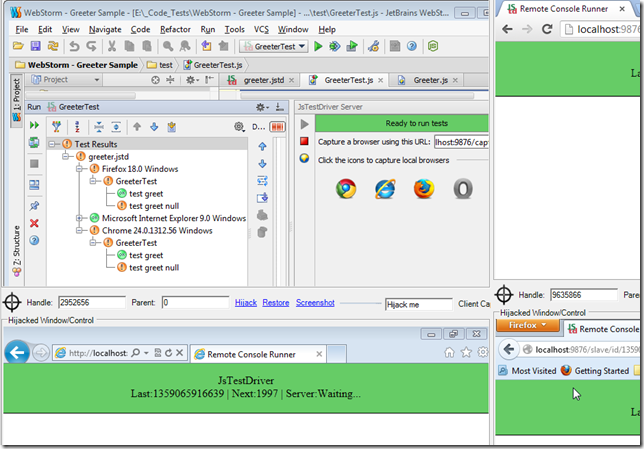
Task: Click the Run panel gear settings icon
Action: 262,107
